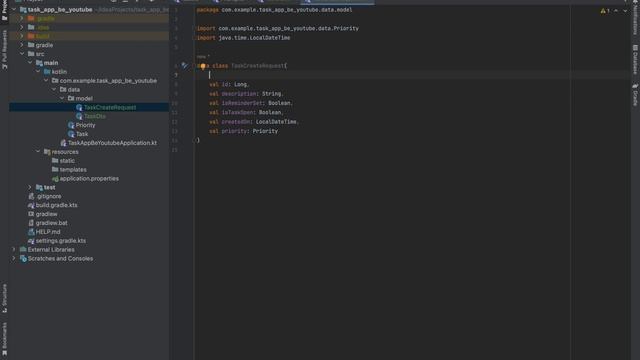
Task: Collapse the task_app_be_youtube project root
Action: 14,9
